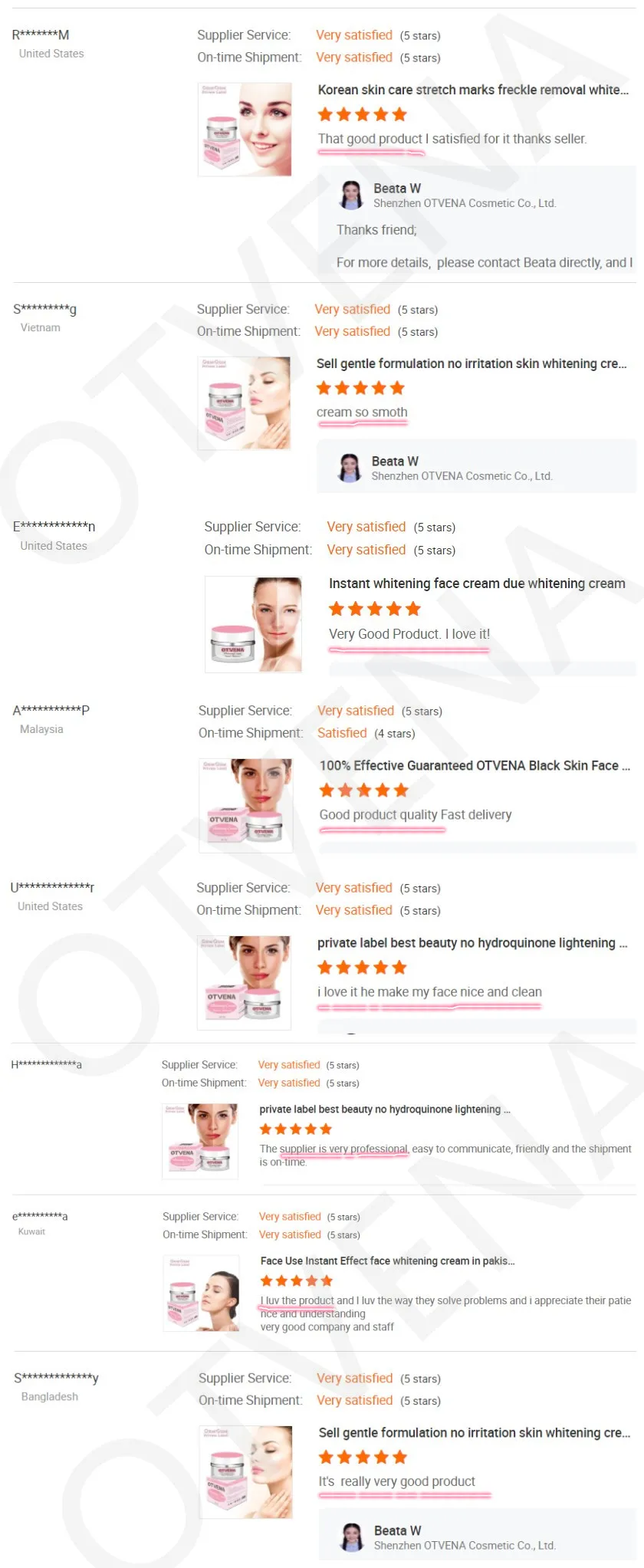Open OTVENA Black Skin Face product thumbnail
This screenshot has height=1568, width=644.
pyautogui.click(x=245, y=806)
